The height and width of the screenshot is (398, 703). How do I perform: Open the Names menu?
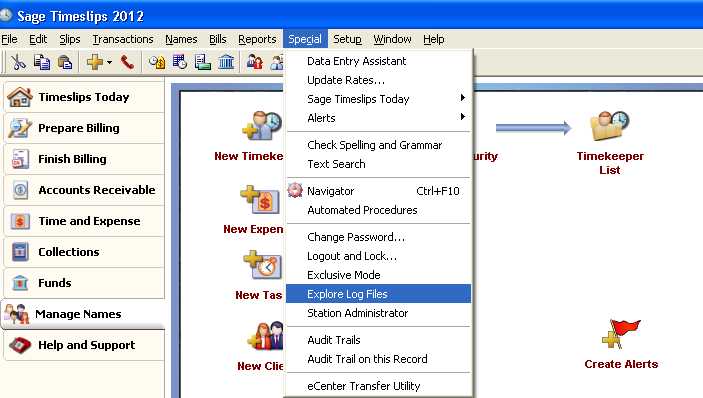coord(181,39)
